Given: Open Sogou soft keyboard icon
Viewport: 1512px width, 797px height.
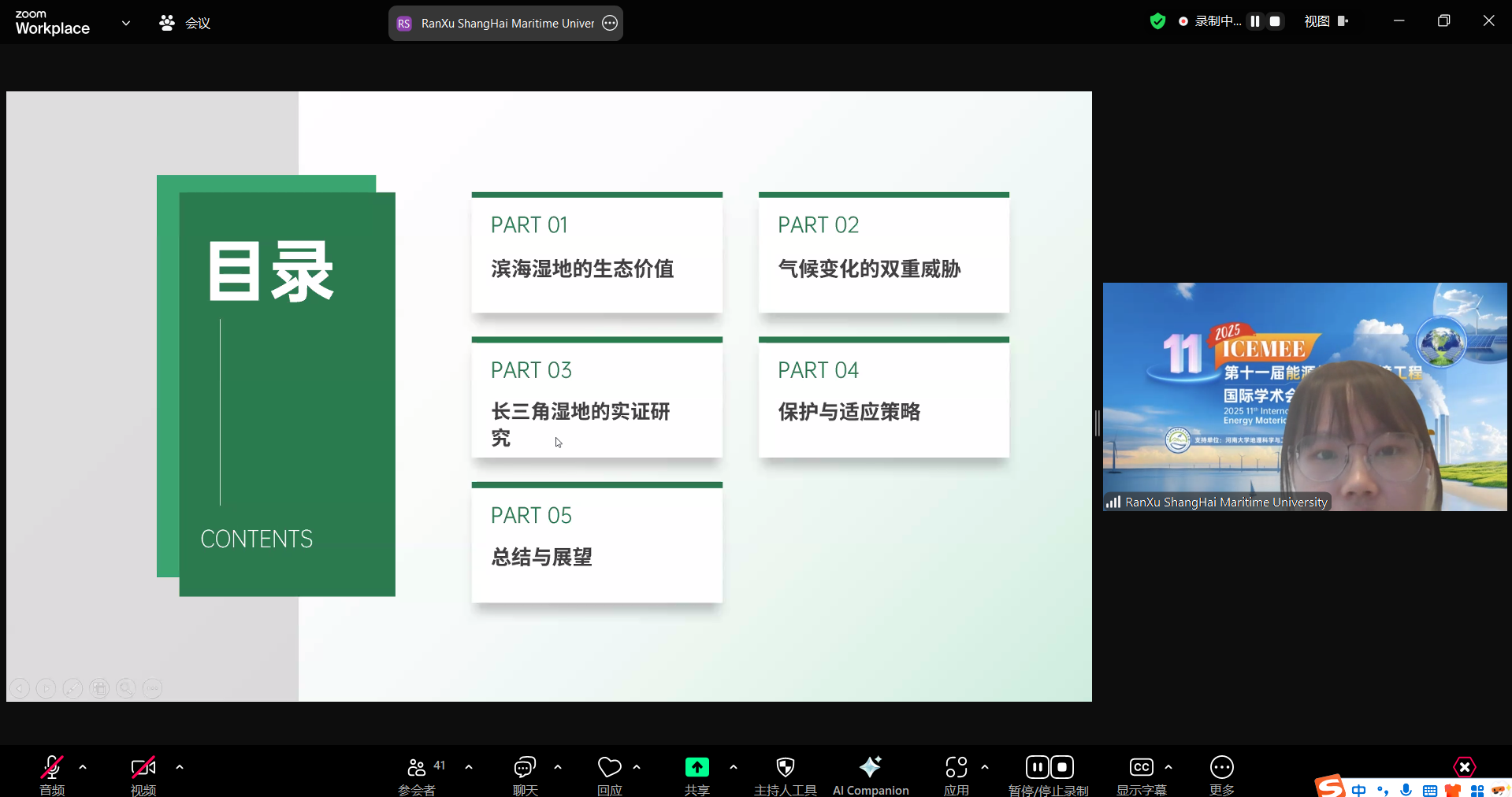Looking at the screenshot, I should click(1430, 790).
